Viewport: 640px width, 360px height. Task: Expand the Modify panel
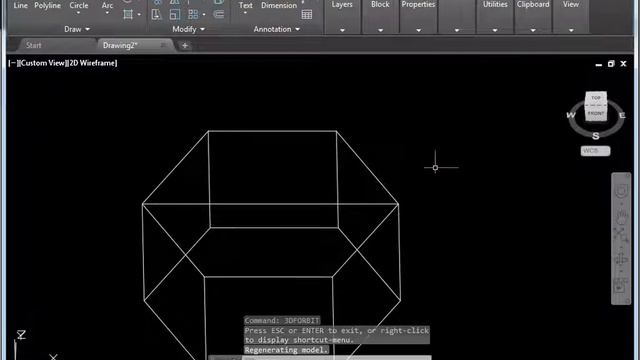tap(188, 29)
